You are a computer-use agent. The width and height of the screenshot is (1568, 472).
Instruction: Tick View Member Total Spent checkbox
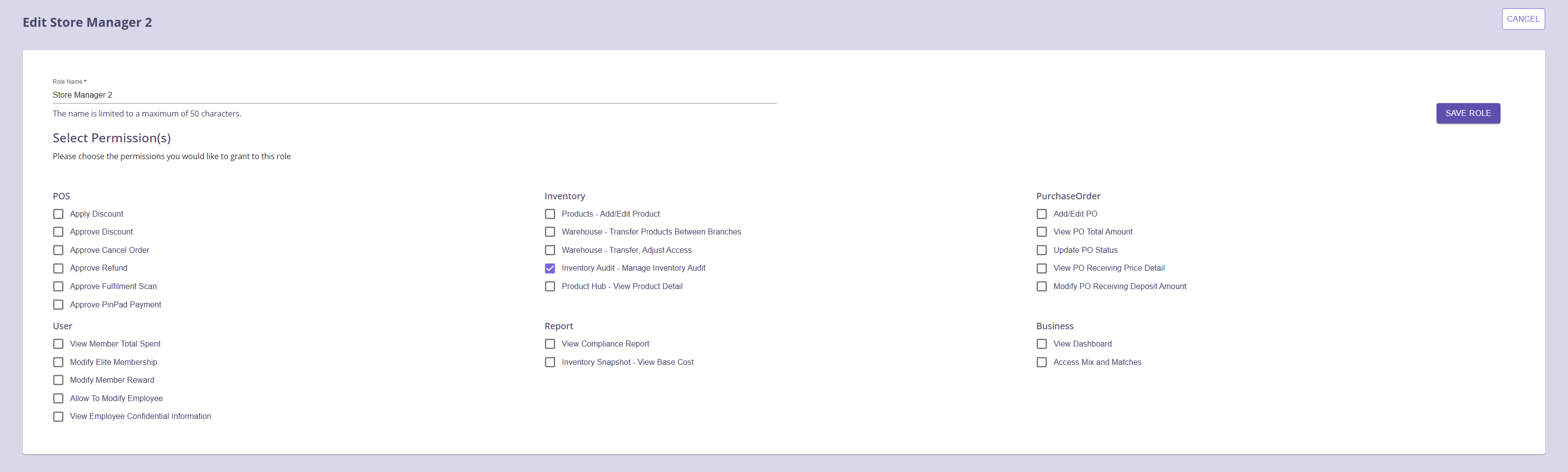[x=59, y=344]
